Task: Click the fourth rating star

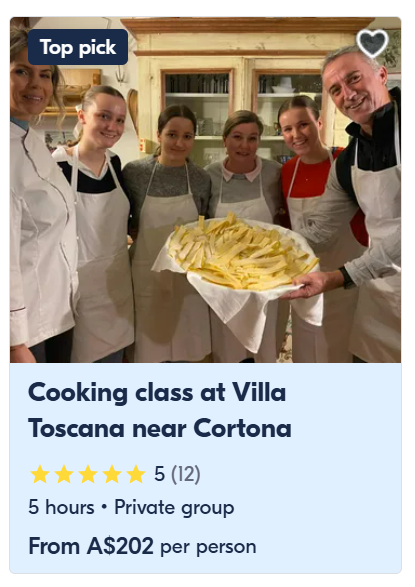Action: click(x=112, y=474)
